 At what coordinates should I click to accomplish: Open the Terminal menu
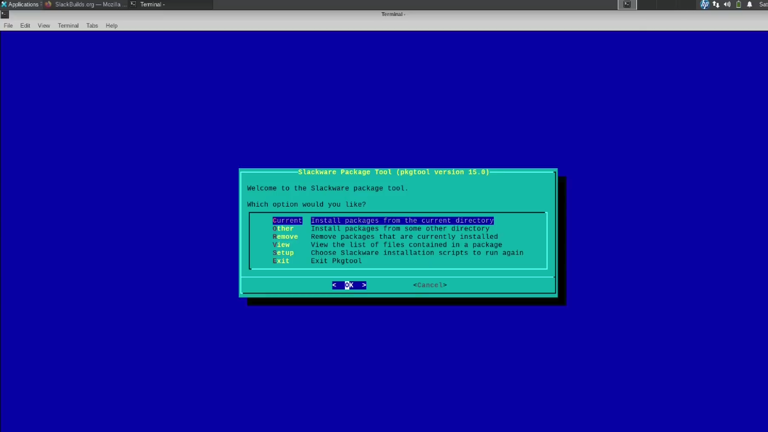(x=68, y=25)
